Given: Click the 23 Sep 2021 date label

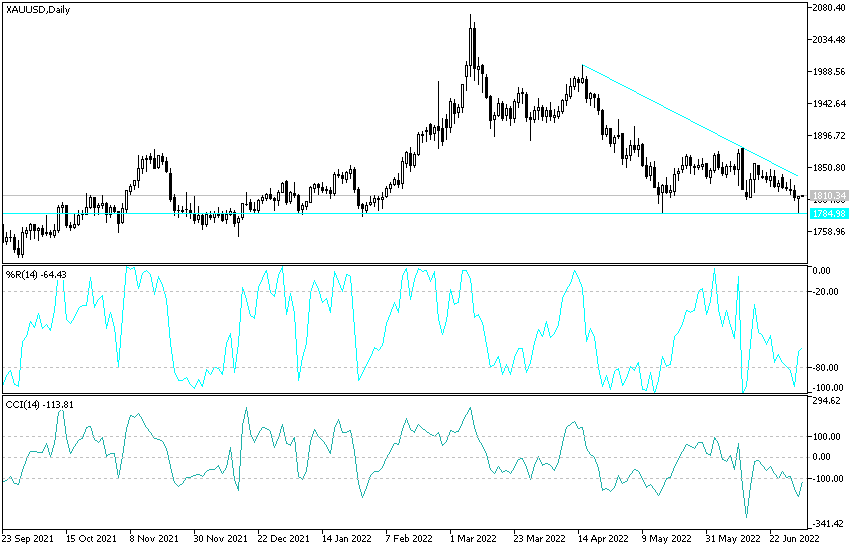Looking at the screenshot, I should 28,538.
